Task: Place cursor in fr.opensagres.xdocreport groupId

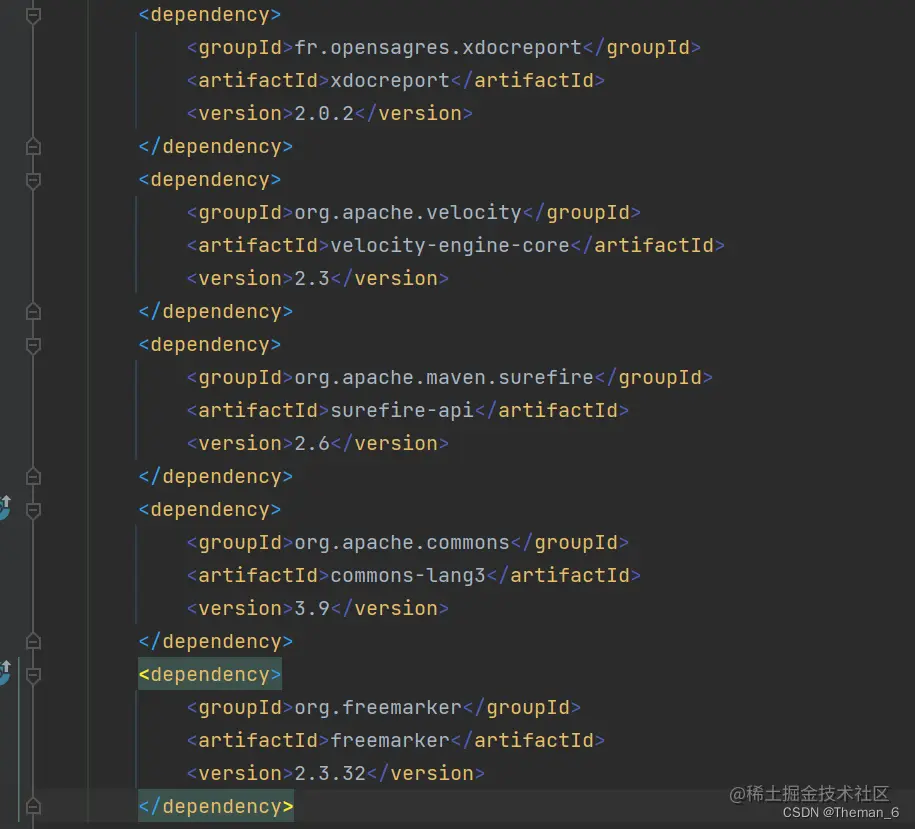Action: (x=438, y=47)
